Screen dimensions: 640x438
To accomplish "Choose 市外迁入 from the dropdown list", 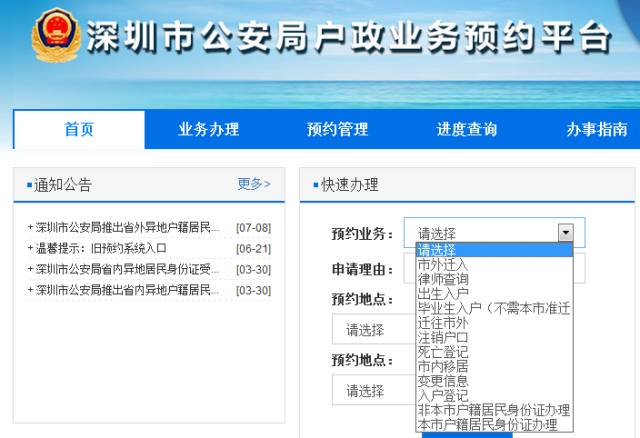I will [x=494, y=265].
